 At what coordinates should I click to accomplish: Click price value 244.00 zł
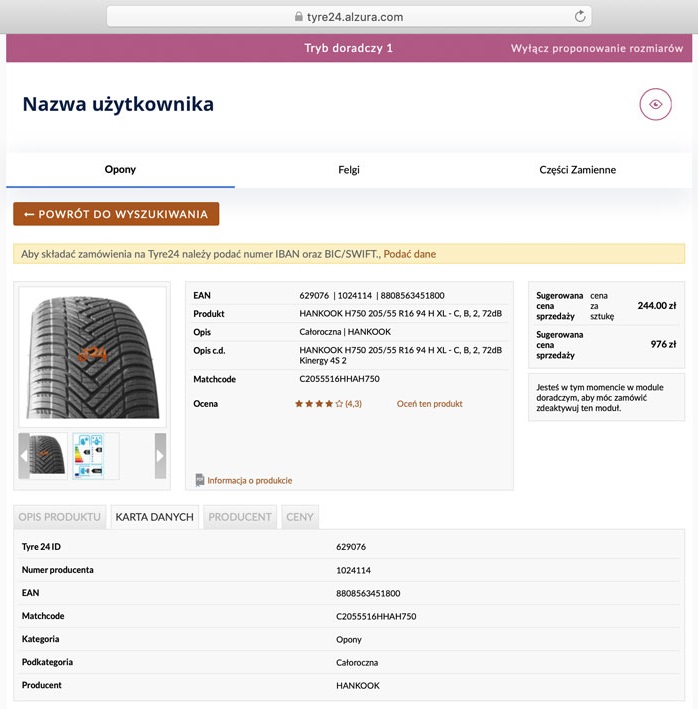[x=657, y=306]
